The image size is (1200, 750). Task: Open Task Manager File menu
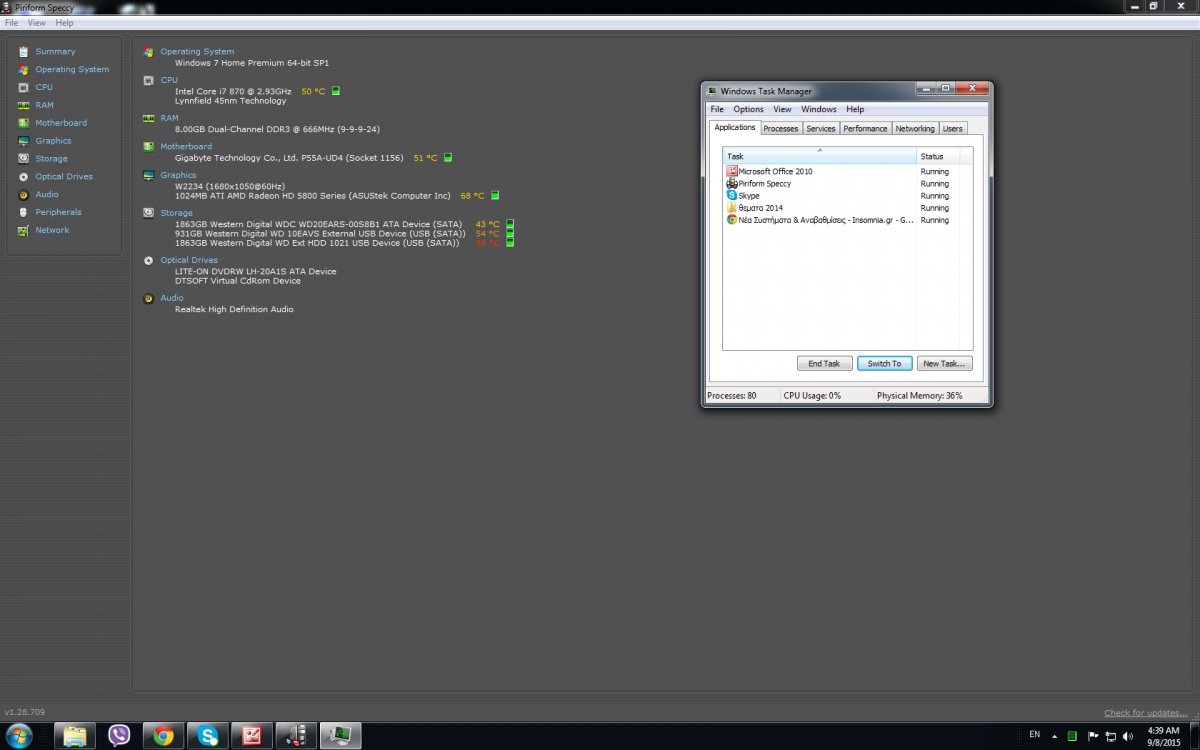click(x=717, y=109)
